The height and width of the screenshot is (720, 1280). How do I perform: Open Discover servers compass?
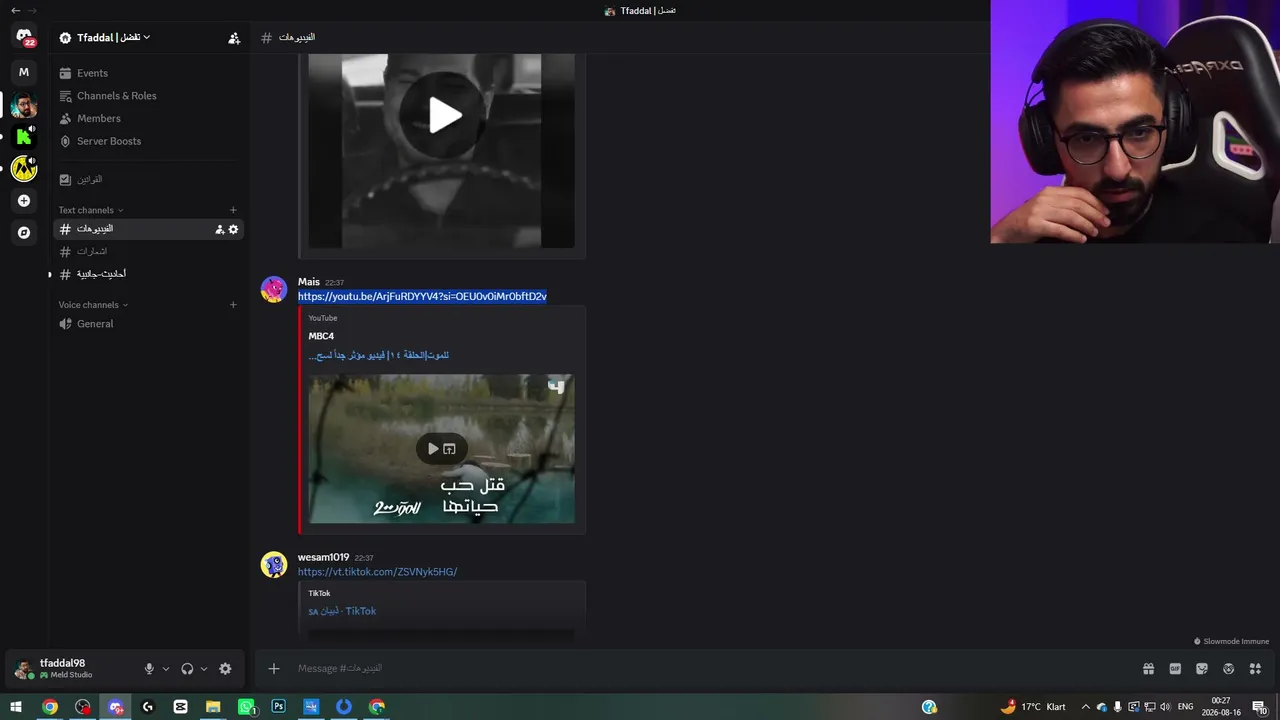(x=24, y=233)
